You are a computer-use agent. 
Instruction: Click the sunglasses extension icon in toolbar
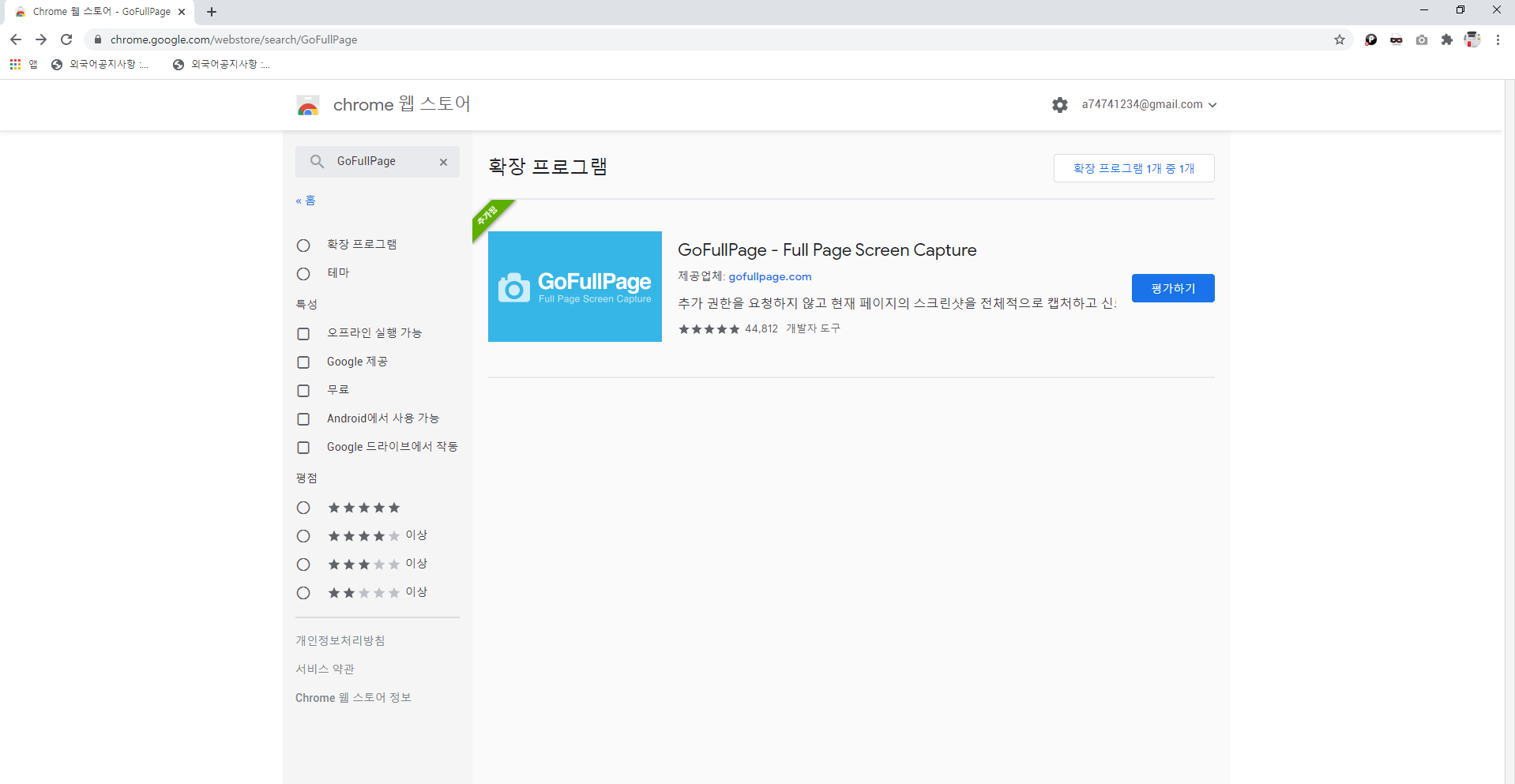tap(1397, 39)
